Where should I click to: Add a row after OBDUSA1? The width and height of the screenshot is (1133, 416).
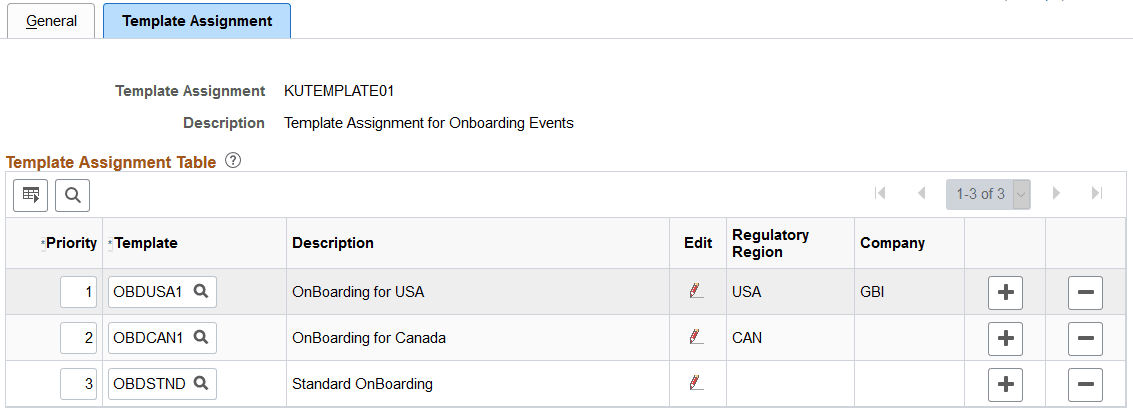point(1005,292)
